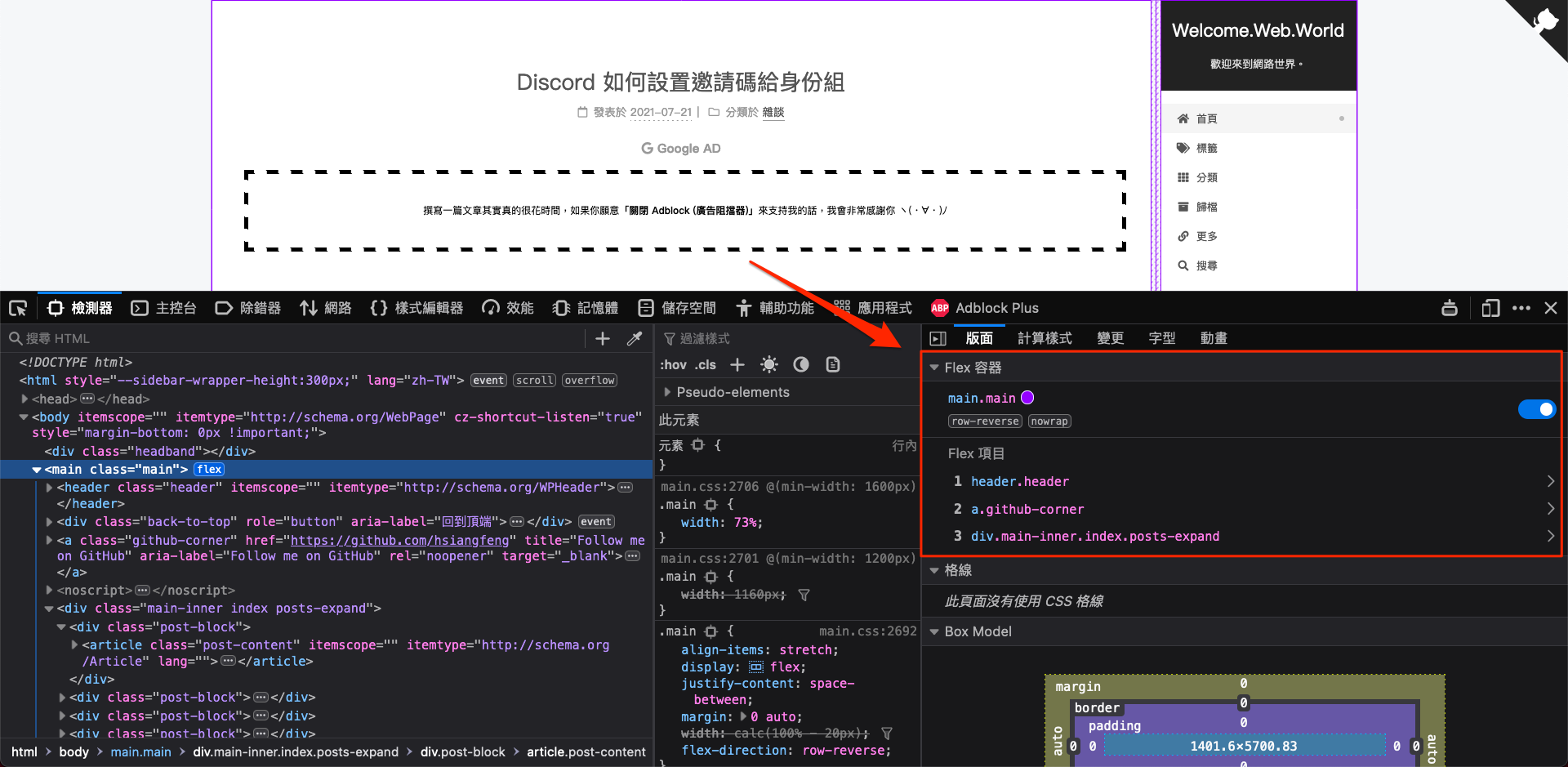Click the purple main.main overlay color swatch

click(1027, 398)
